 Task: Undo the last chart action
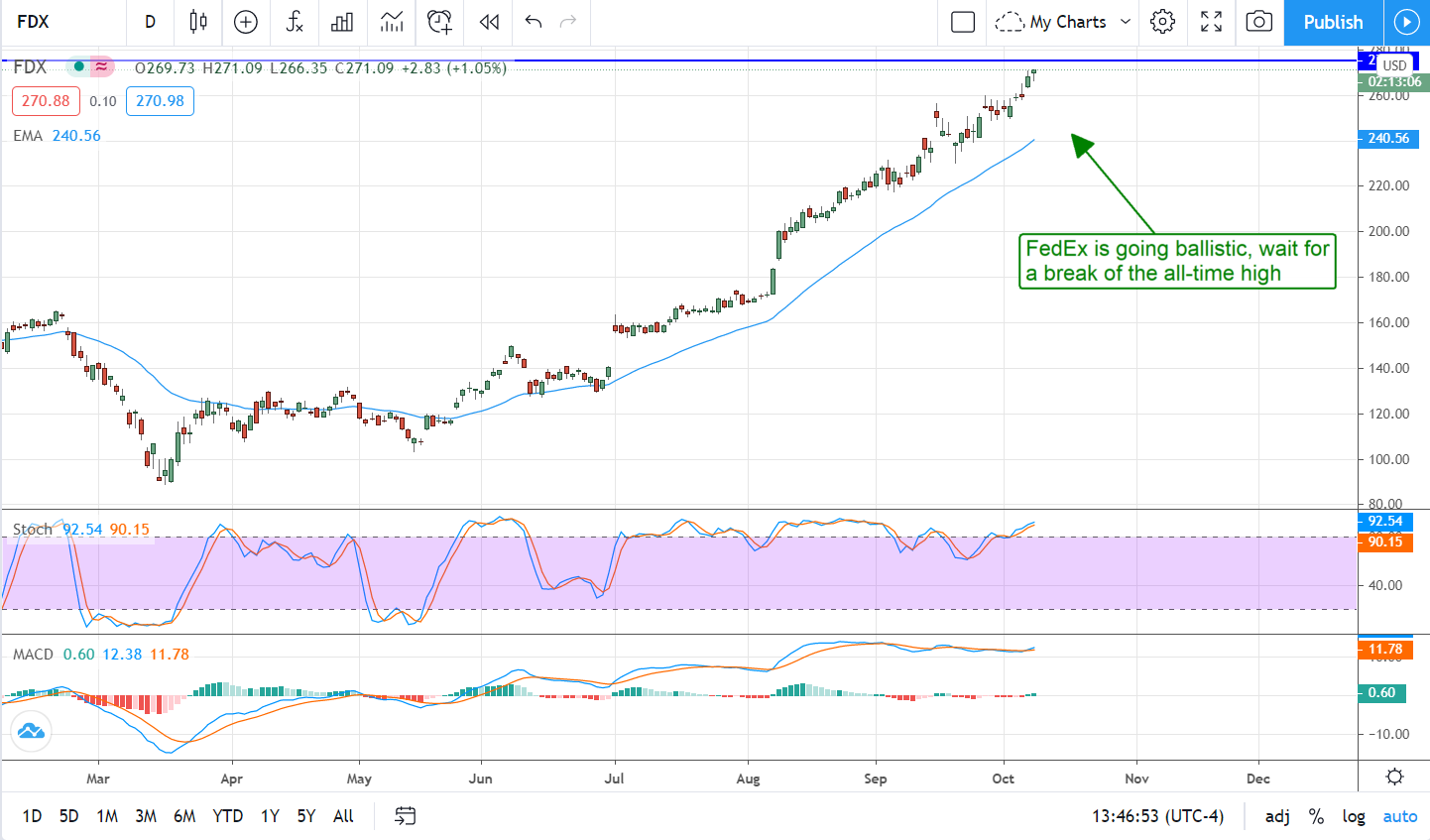pos(534,22)
